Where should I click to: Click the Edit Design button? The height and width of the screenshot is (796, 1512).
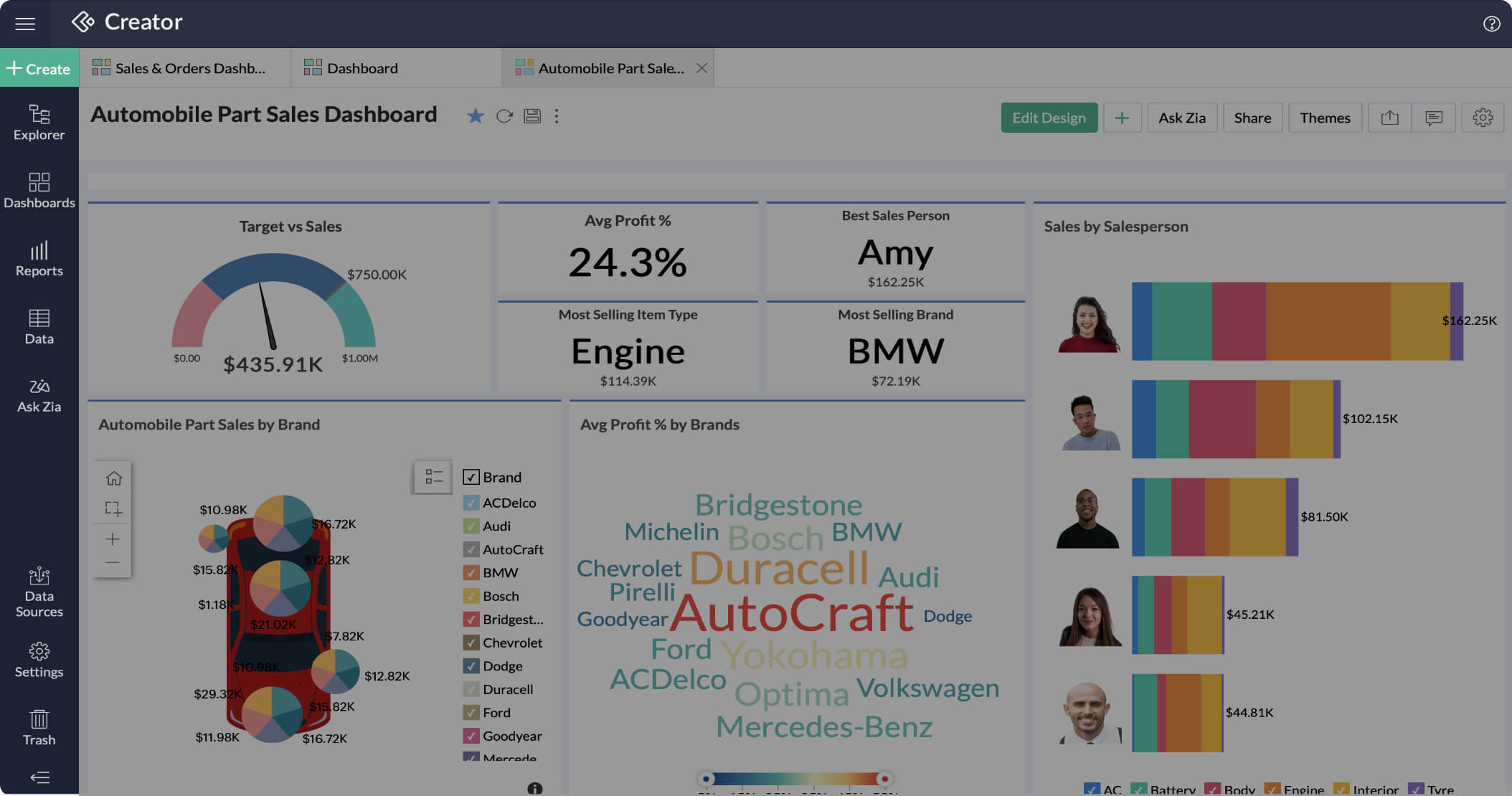pyautogui.click(x=1049, y=118)
